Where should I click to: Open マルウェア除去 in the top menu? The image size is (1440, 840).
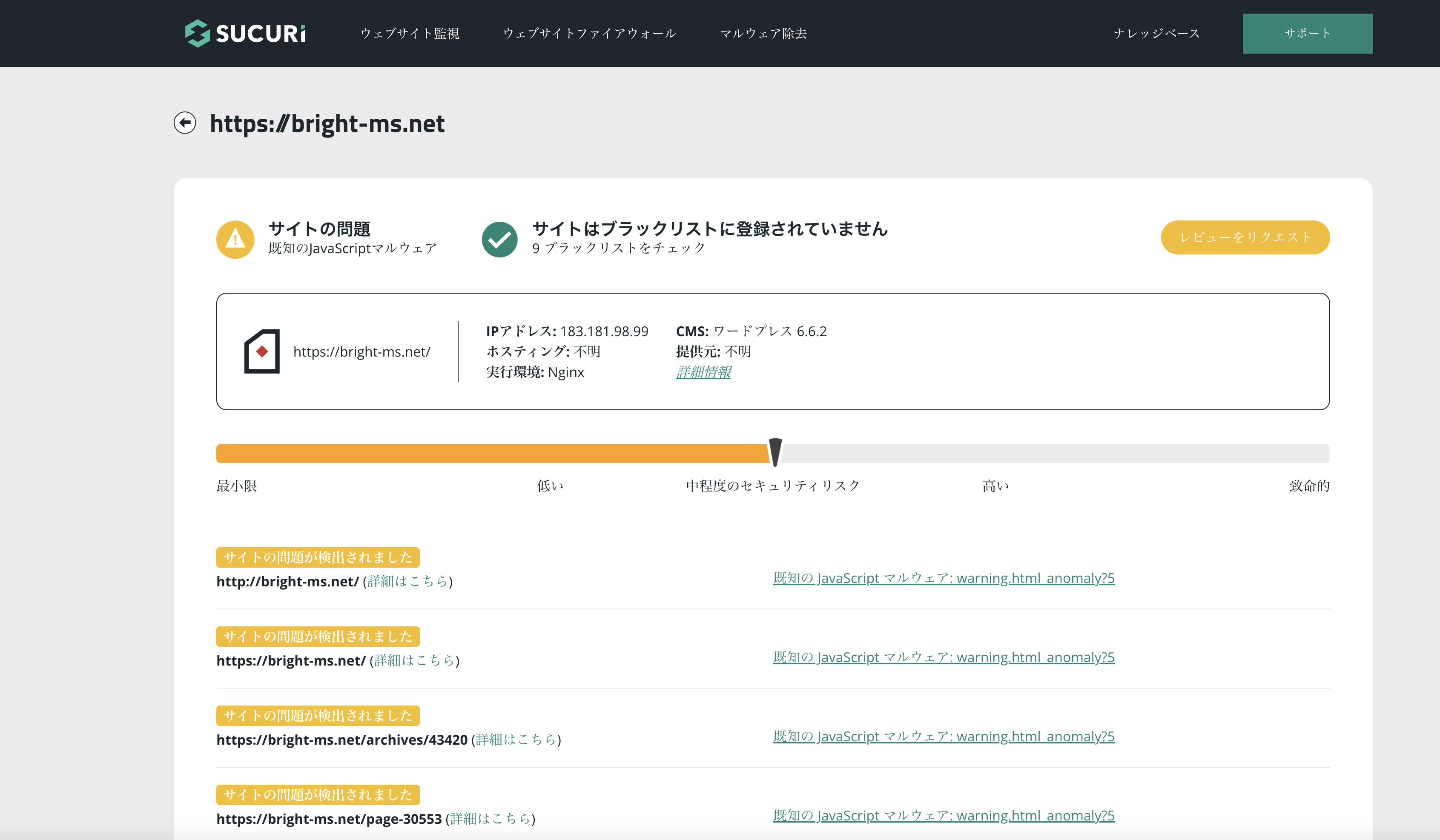[x=763, y=33]
